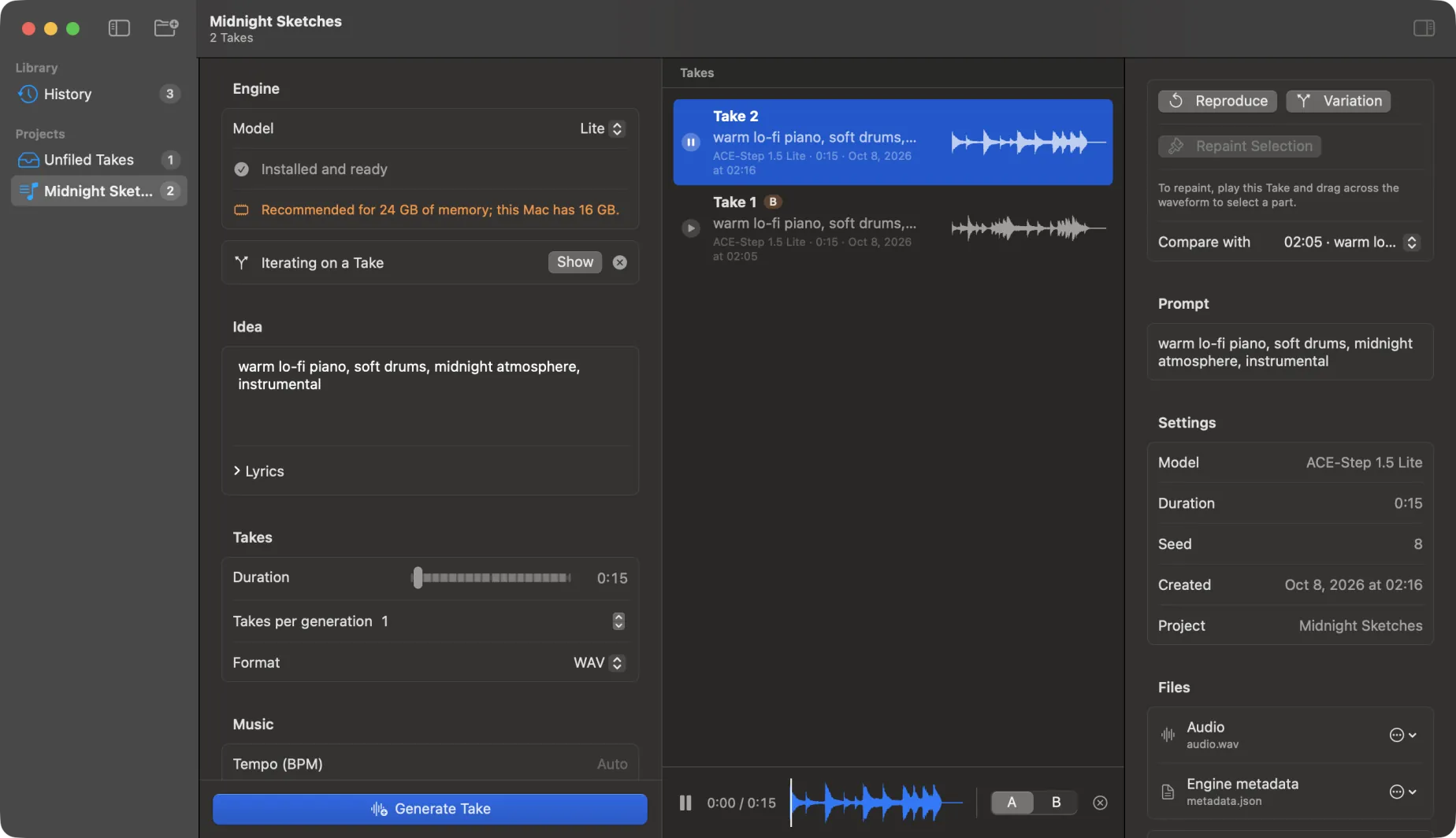Click the Generate Take button

coord(430,809)
